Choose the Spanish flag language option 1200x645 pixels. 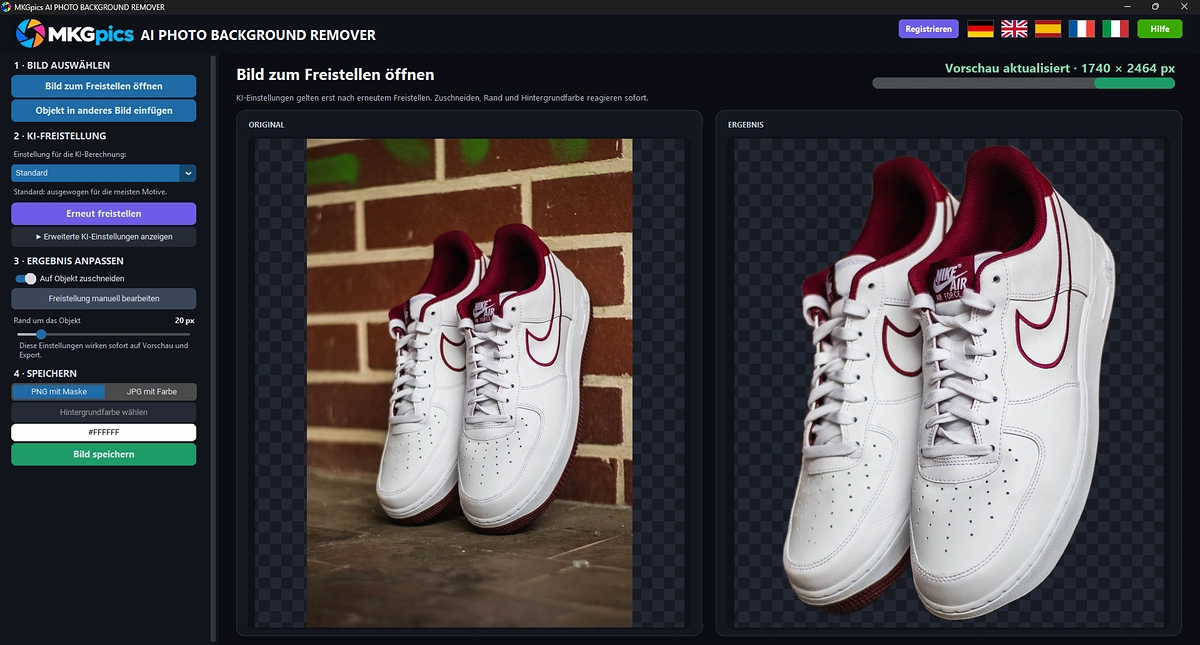1048,29
